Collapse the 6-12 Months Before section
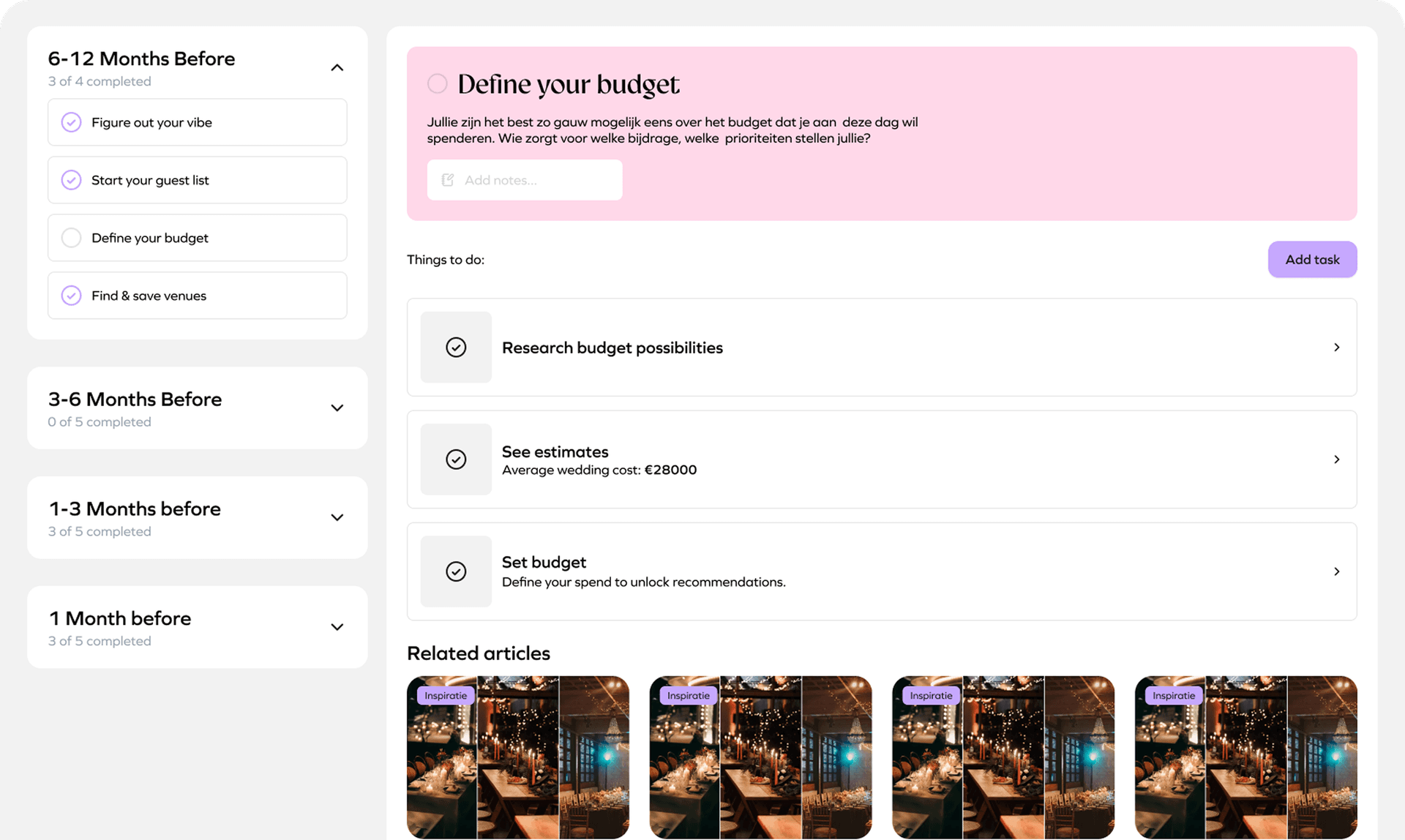Screen dimensions: 1405x840 tap(337, 67)
